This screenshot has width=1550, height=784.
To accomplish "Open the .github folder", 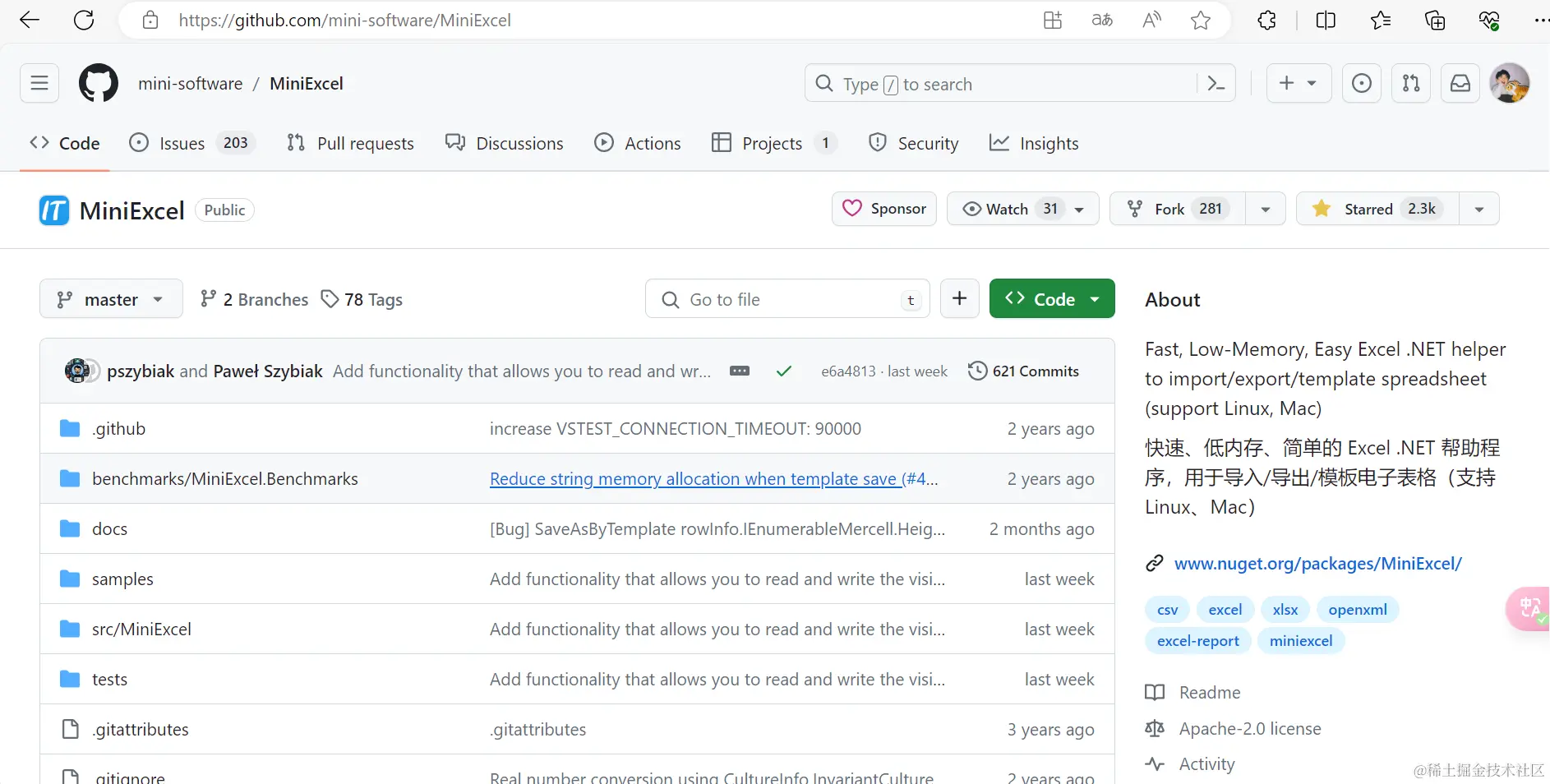I will [x=118, y=429].
